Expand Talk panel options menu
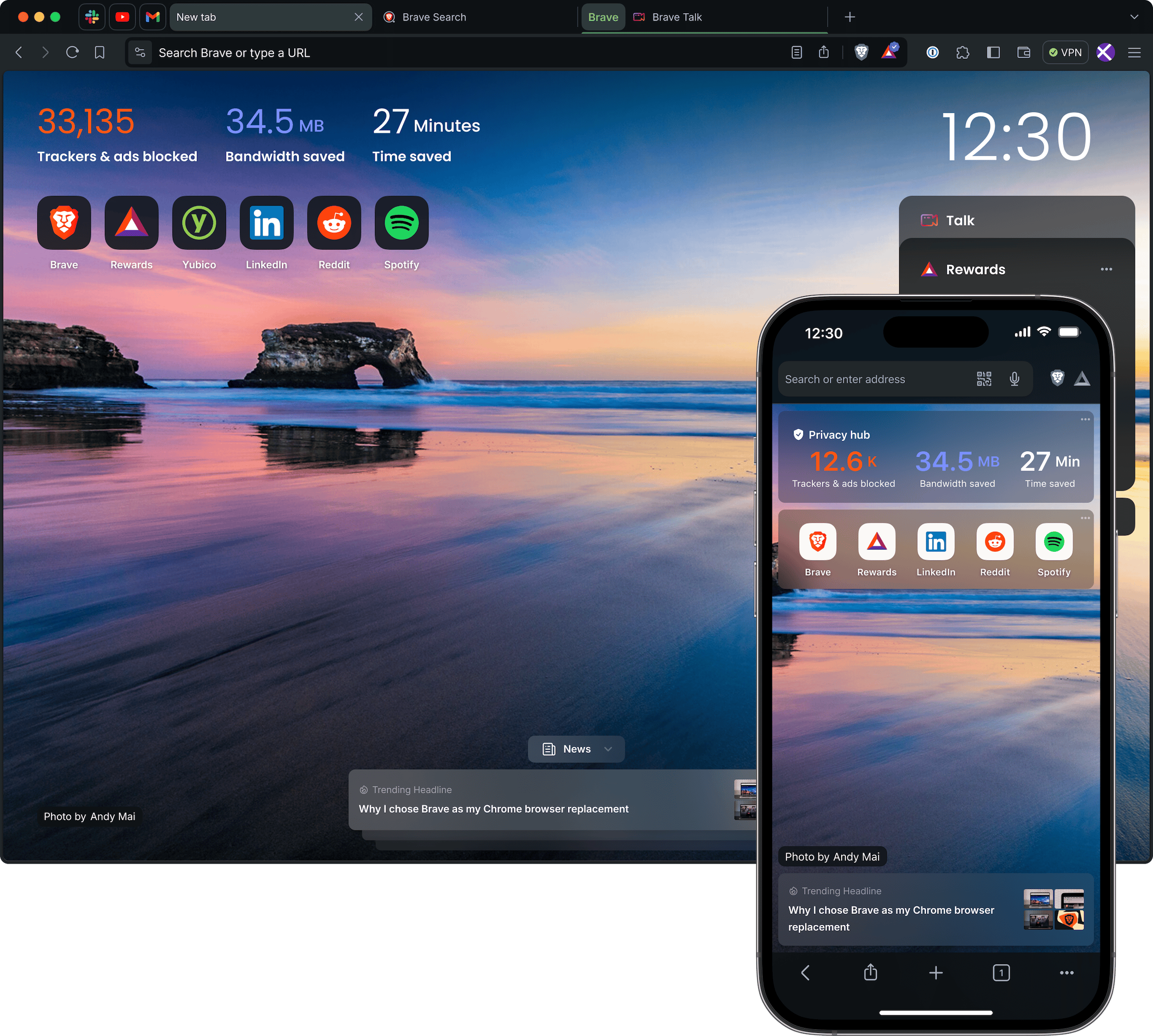1153x1036 pixels. pyautogui.click(x=1108, y=220)
